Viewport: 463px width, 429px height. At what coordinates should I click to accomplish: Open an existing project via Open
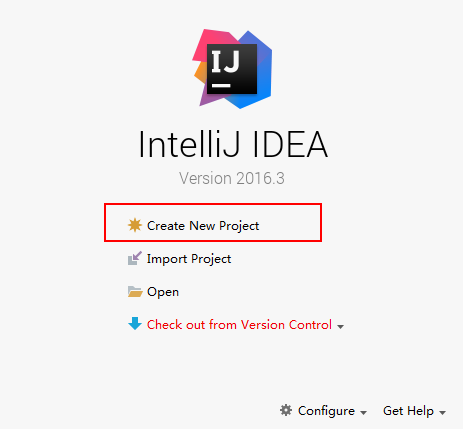pos(163,292)
